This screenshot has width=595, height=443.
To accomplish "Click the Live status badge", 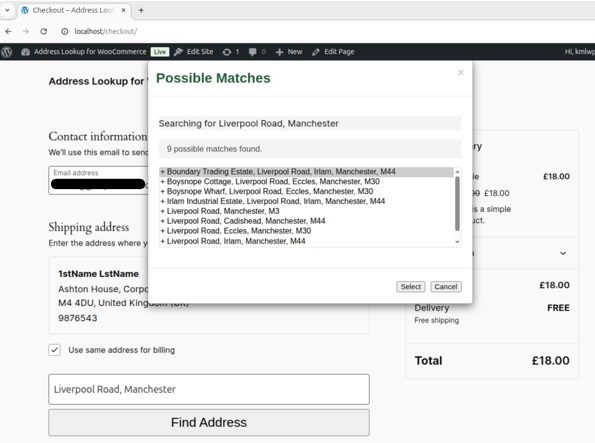I will pyautogui.click(x=160, y=52).
